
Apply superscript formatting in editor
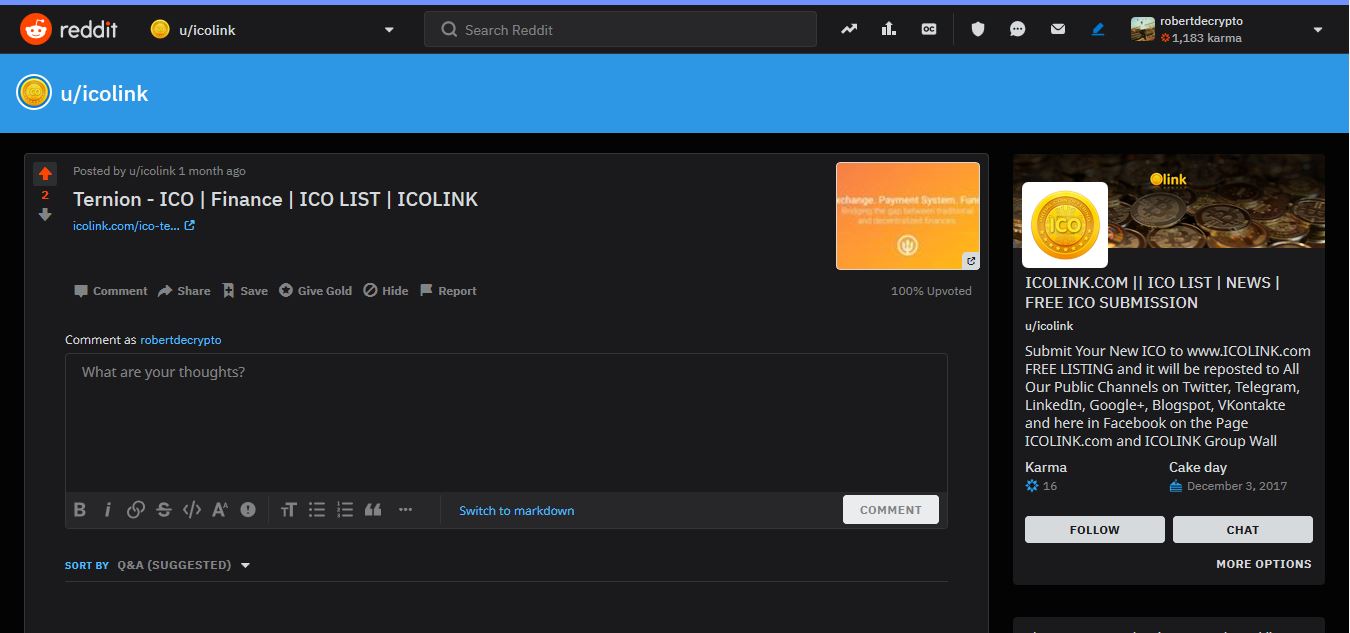coord(220,510)
